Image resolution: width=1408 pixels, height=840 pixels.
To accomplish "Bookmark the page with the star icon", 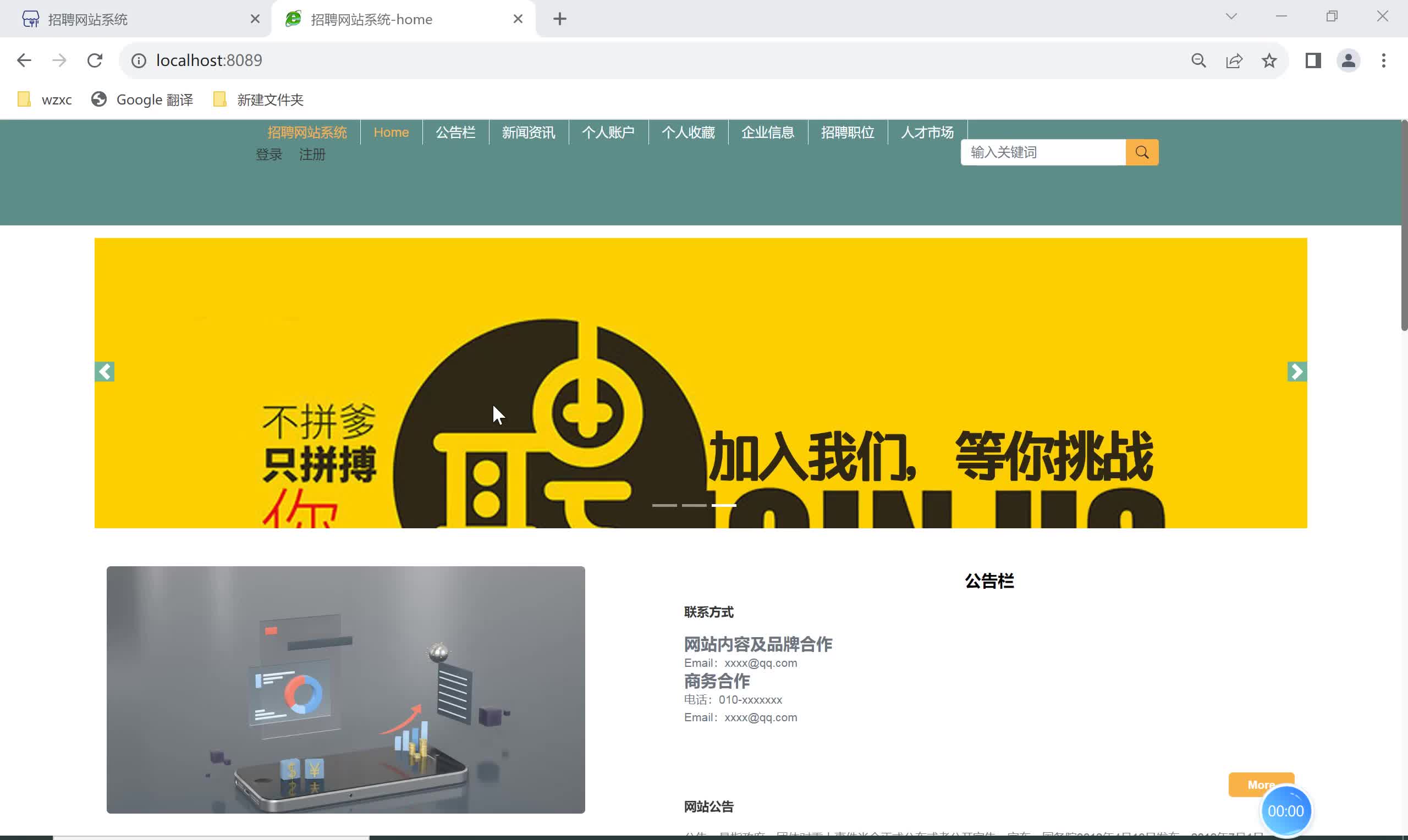I will point(1269,60).
